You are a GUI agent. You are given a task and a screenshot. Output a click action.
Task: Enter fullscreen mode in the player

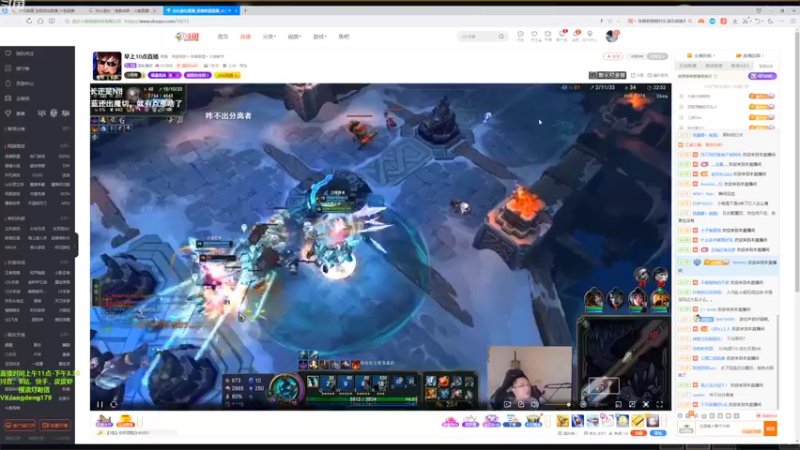660,405
